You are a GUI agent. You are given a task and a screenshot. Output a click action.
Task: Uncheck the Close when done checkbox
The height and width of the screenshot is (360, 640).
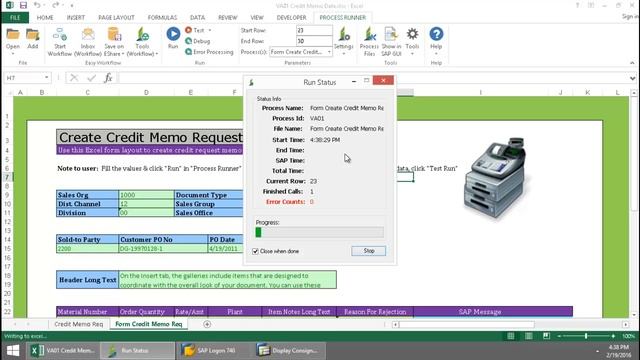point(256,251)
